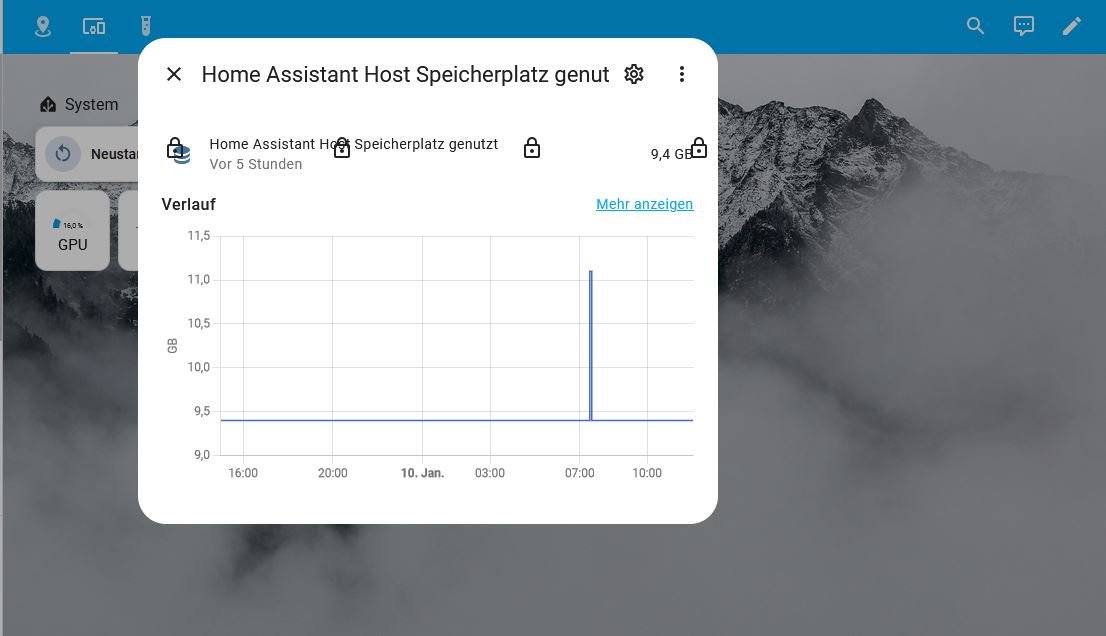
Task: Click the 03:00 axis label
Action: pos(490,473)
